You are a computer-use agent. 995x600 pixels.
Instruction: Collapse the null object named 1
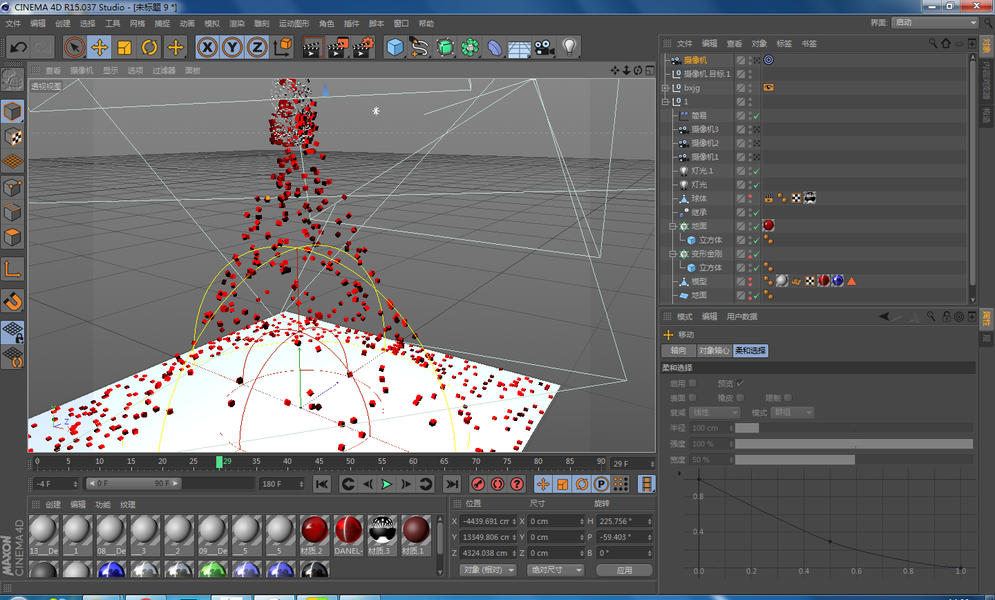pyautogui.click(x=665, y=101)
